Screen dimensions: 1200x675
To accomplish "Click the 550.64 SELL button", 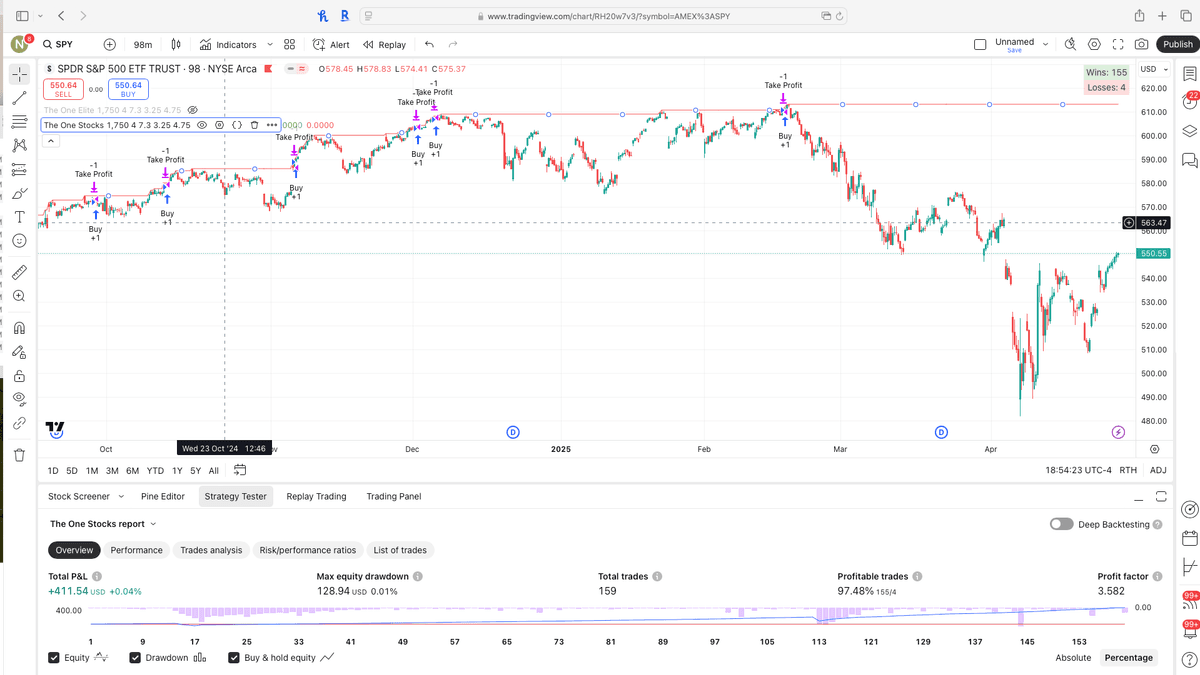I will point(64,89).
